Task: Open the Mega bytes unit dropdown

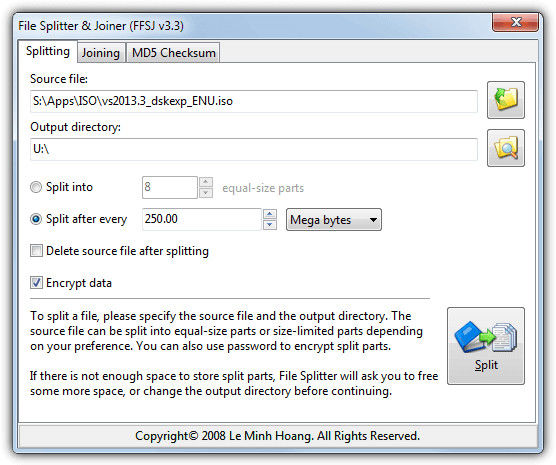Action: coord(334,220)
